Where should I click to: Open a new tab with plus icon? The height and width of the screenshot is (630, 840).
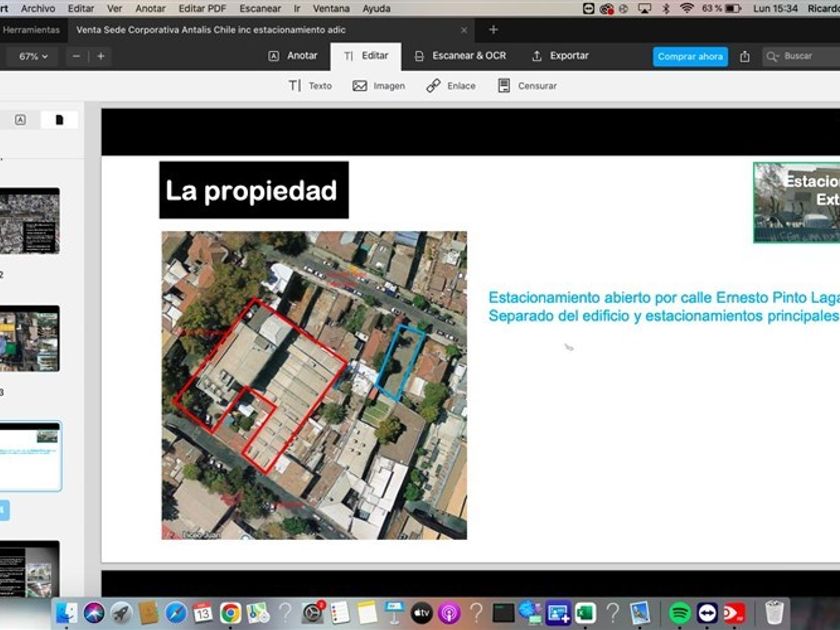[493, 30]
